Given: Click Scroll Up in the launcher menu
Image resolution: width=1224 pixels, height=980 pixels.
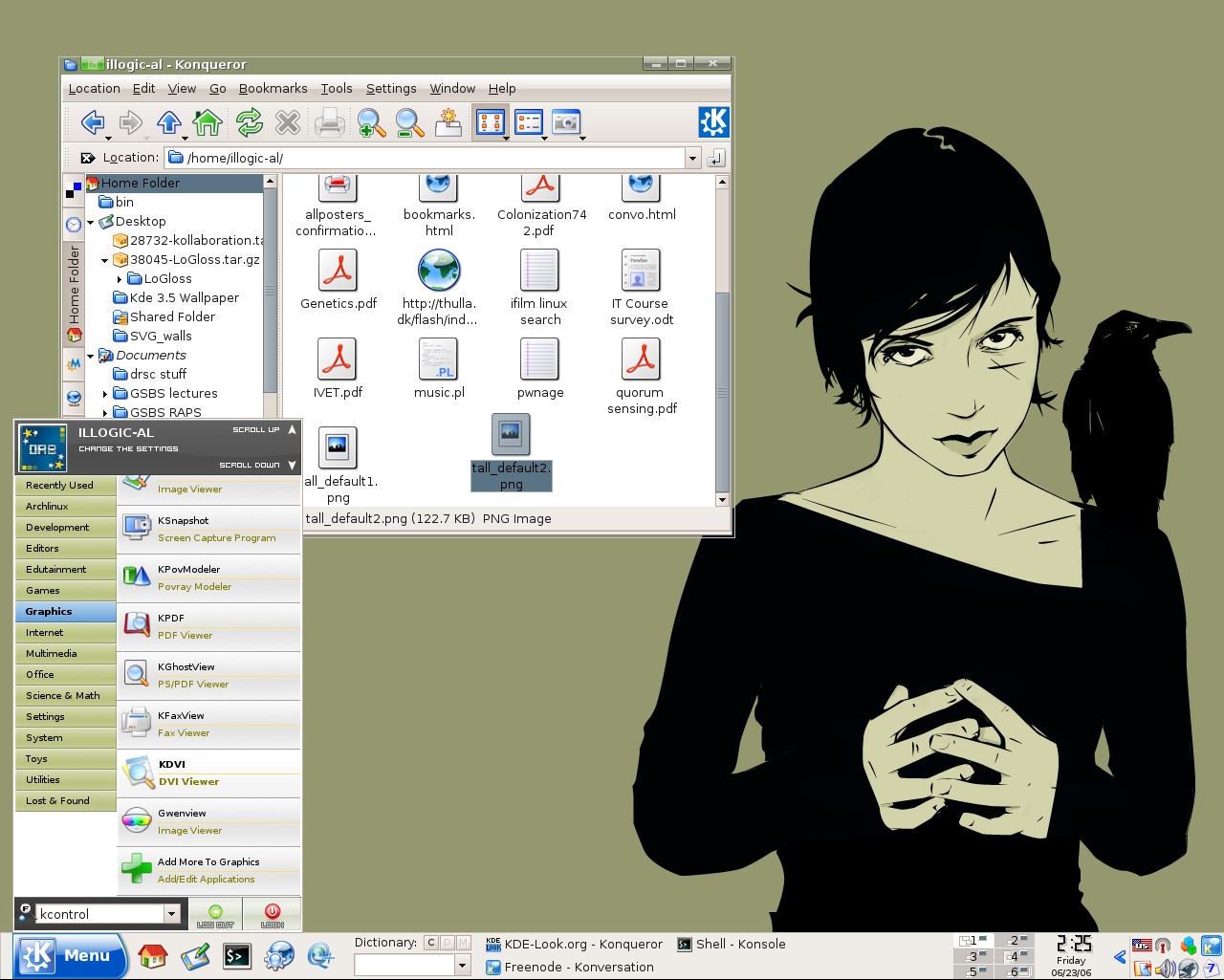Looking at the screenshot, I should 265,430.
